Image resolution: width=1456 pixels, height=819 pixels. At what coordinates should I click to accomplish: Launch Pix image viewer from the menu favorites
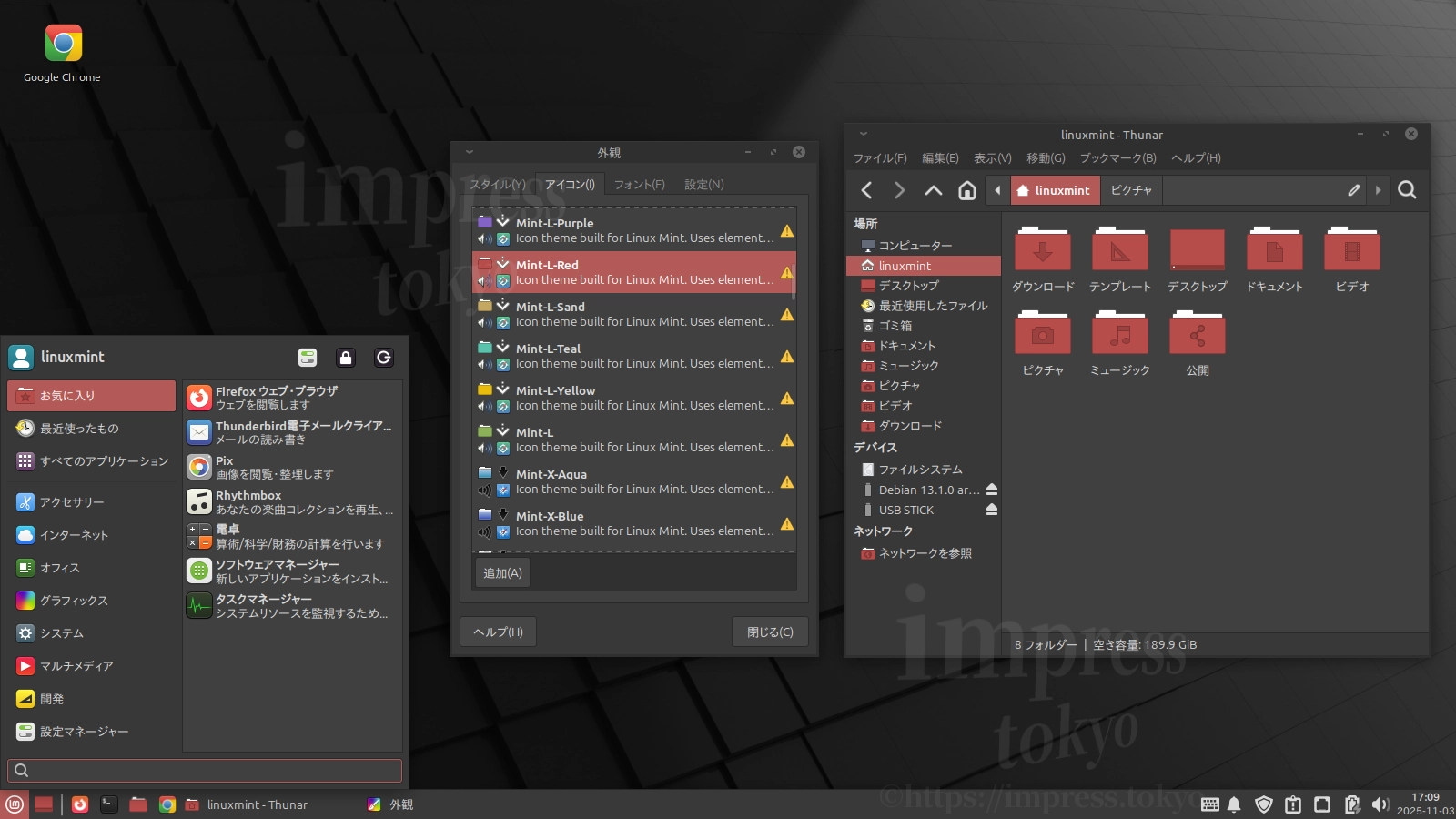292,467
